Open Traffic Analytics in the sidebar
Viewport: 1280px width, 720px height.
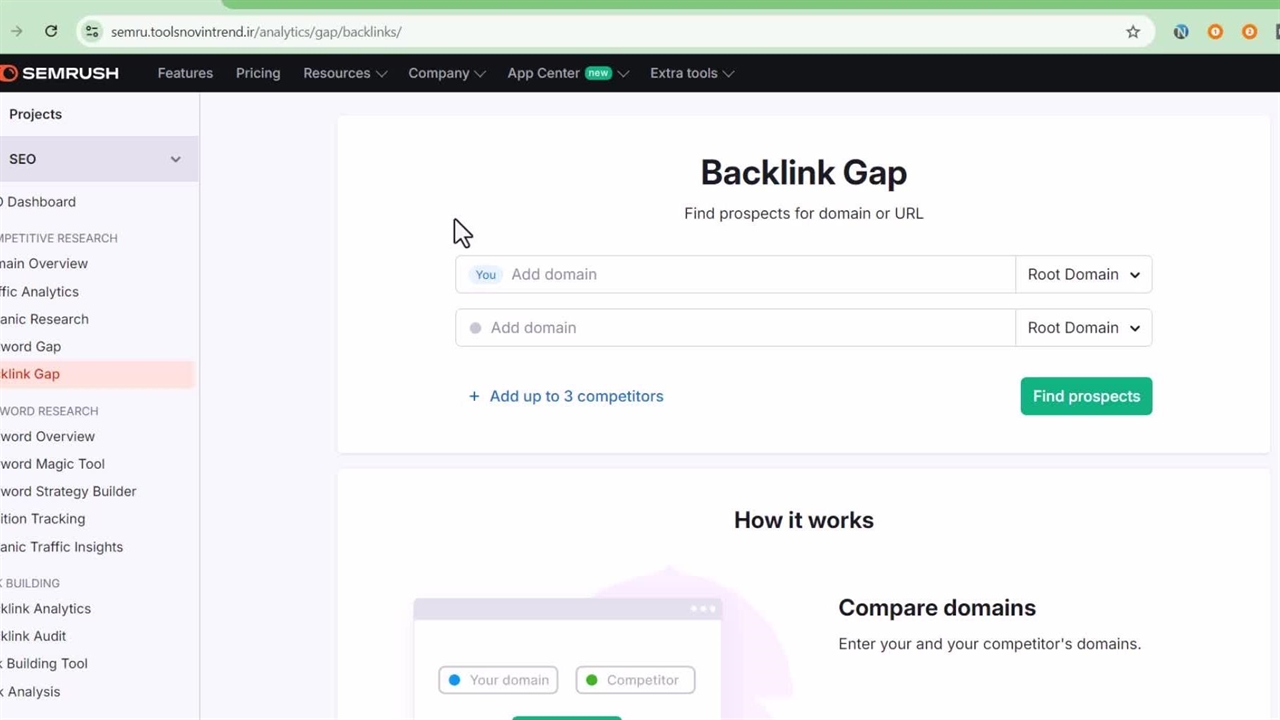pos(39,292)
